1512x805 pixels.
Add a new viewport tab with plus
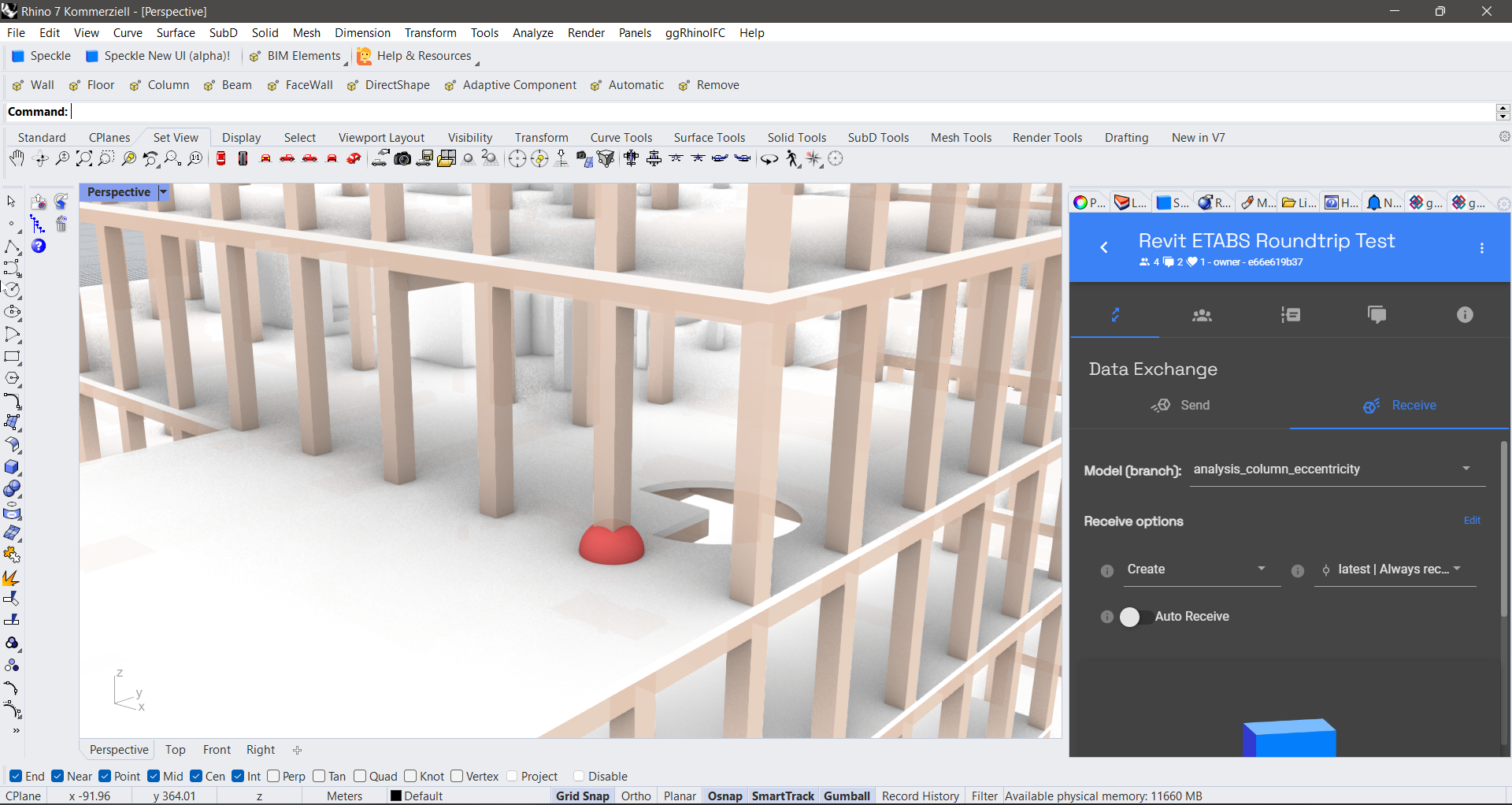(297, 750)
